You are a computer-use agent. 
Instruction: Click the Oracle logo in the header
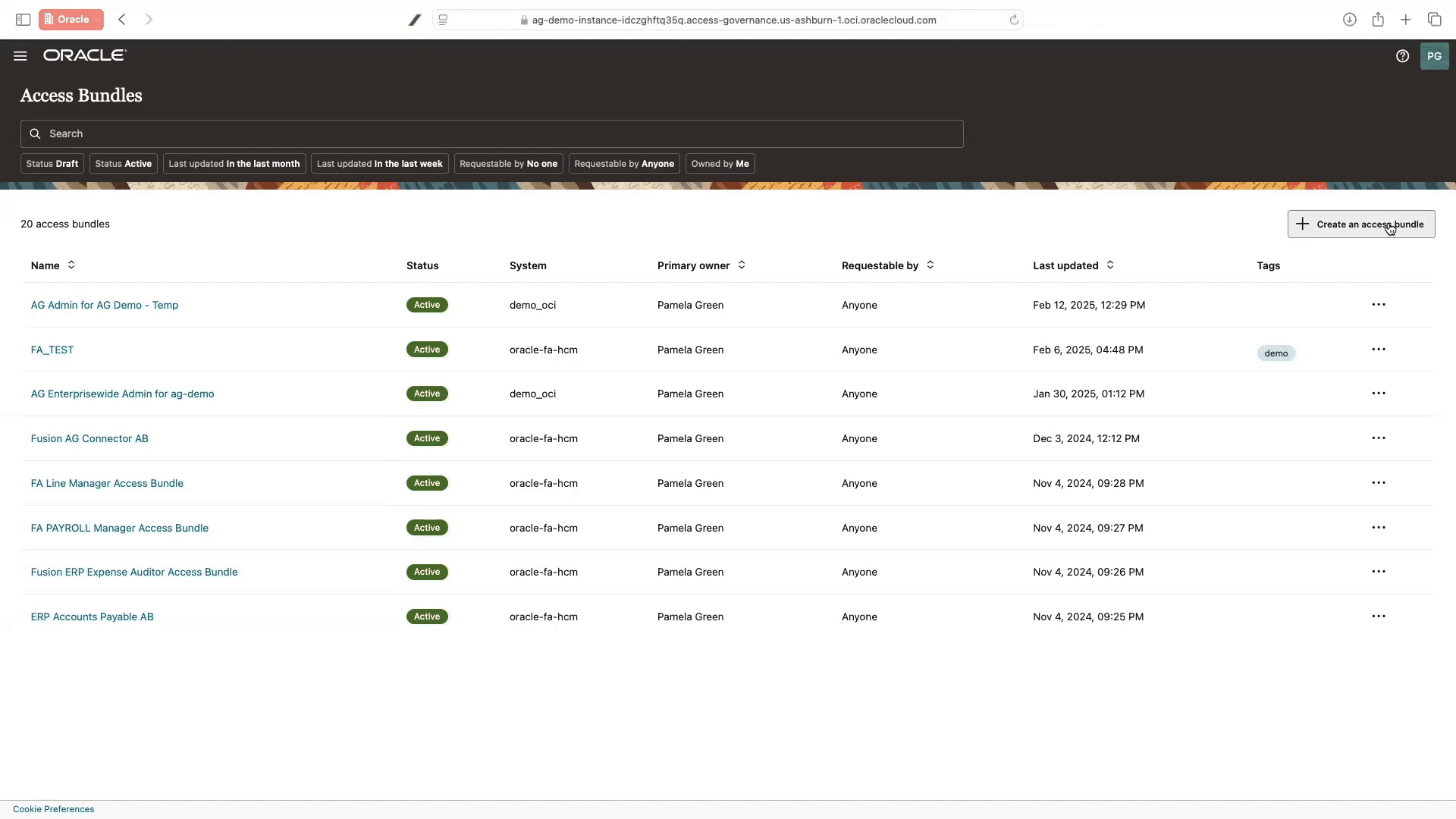pyautogui.click(x=84, y=55)
